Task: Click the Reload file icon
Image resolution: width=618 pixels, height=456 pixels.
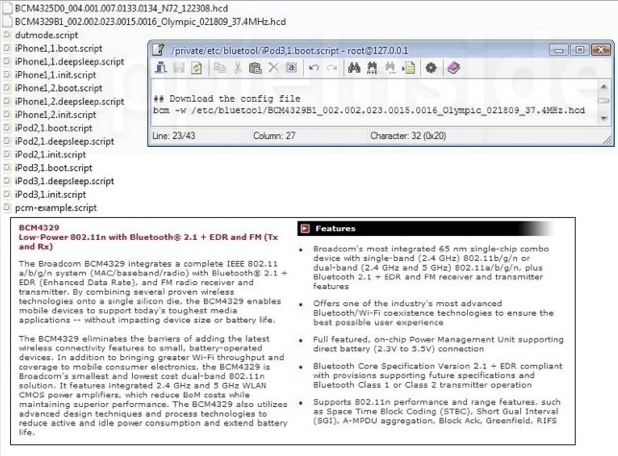Action: point(196,68)
